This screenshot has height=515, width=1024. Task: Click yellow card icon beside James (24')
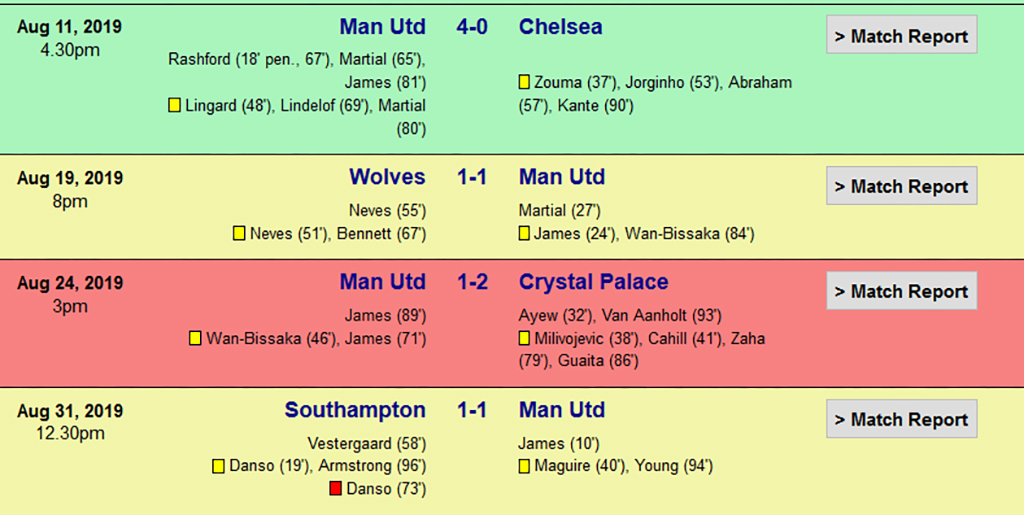(x=524, y=234)
